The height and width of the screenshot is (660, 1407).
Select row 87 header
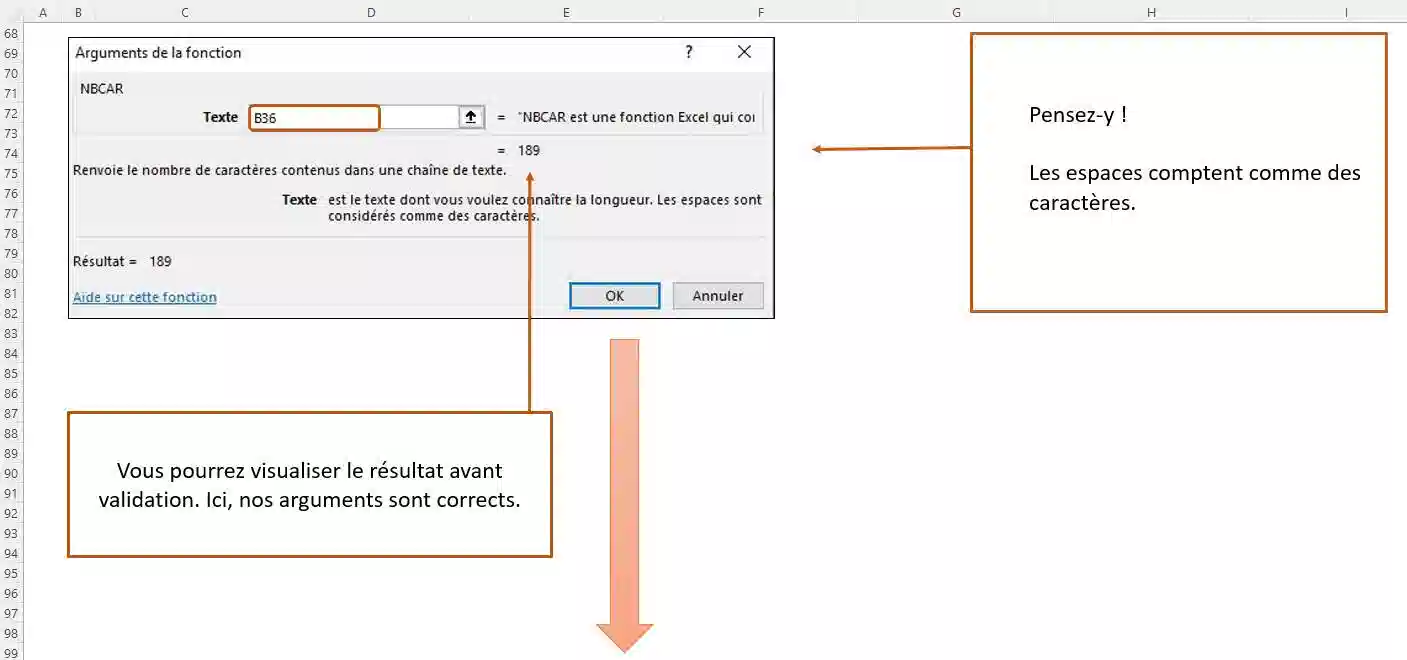pos(11,413)
